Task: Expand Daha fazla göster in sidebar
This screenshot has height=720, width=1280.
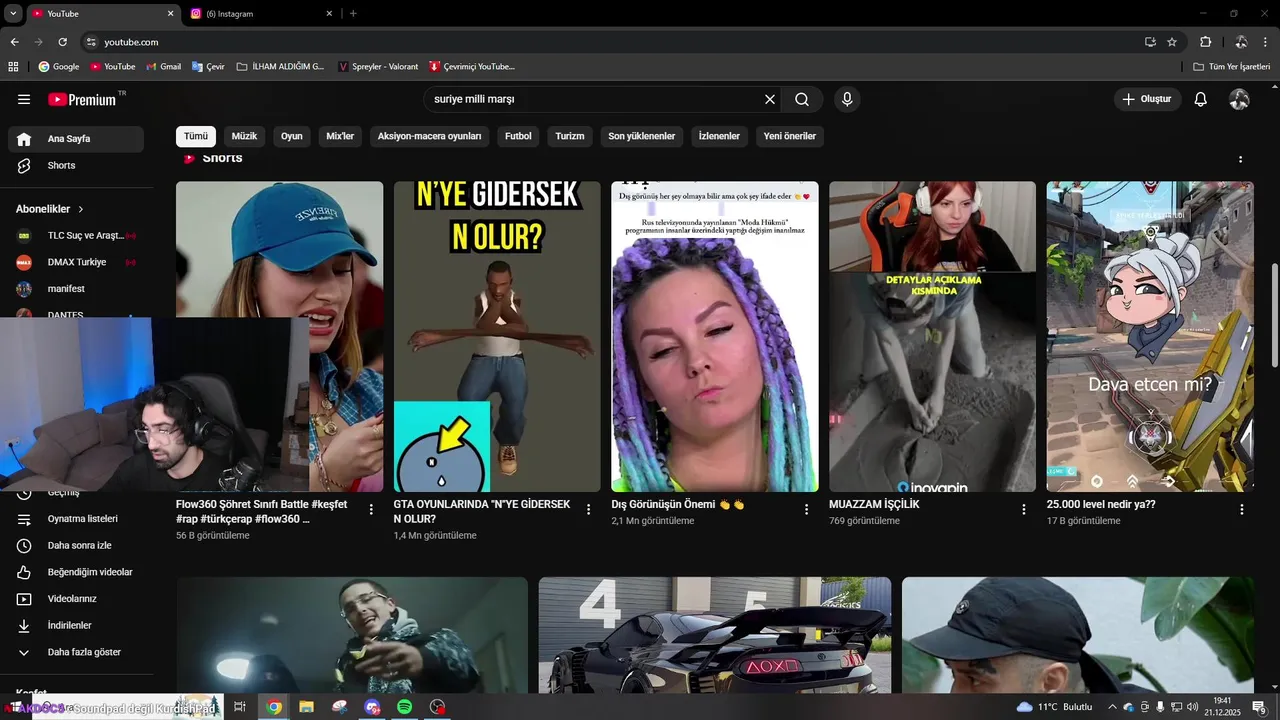Action: (x=76, y=652)
